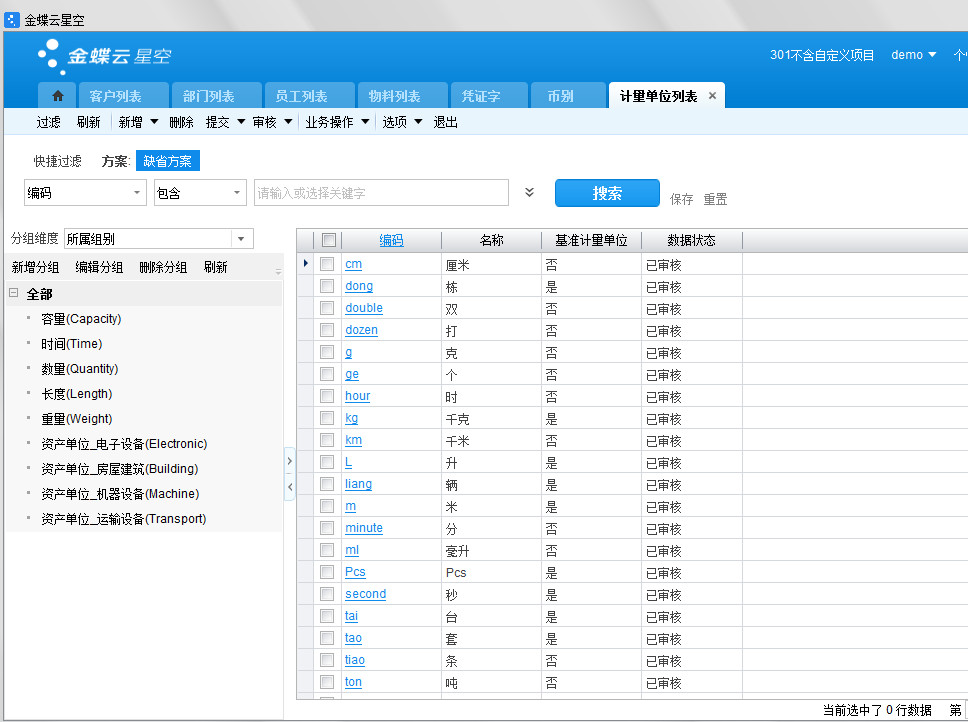968x722 pixels.
Task: Open the demo user dropdown
Action: [913, 55]
